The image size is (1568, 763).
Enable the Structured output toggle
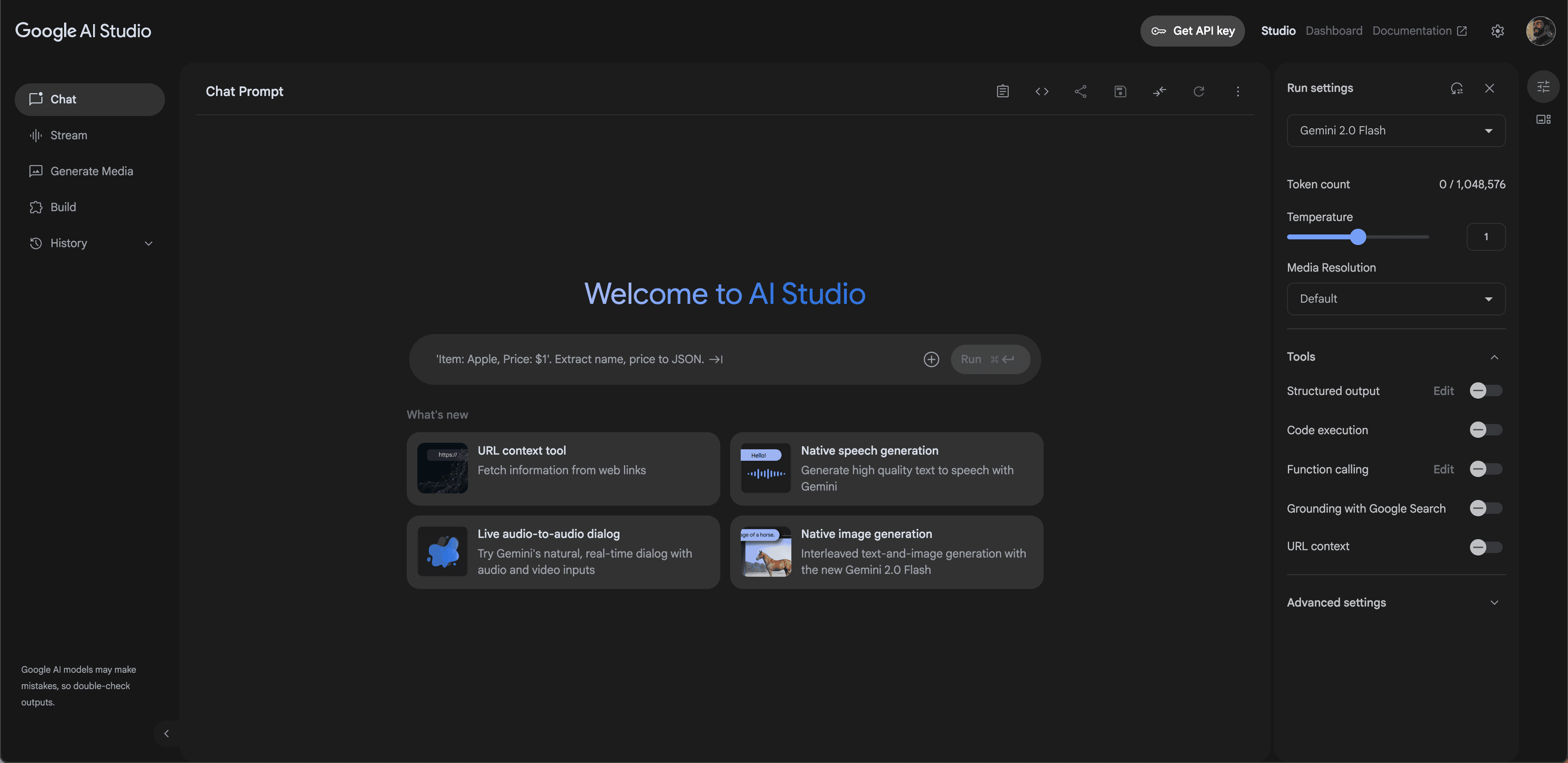pyautogui.click(x=1485, y=391)
